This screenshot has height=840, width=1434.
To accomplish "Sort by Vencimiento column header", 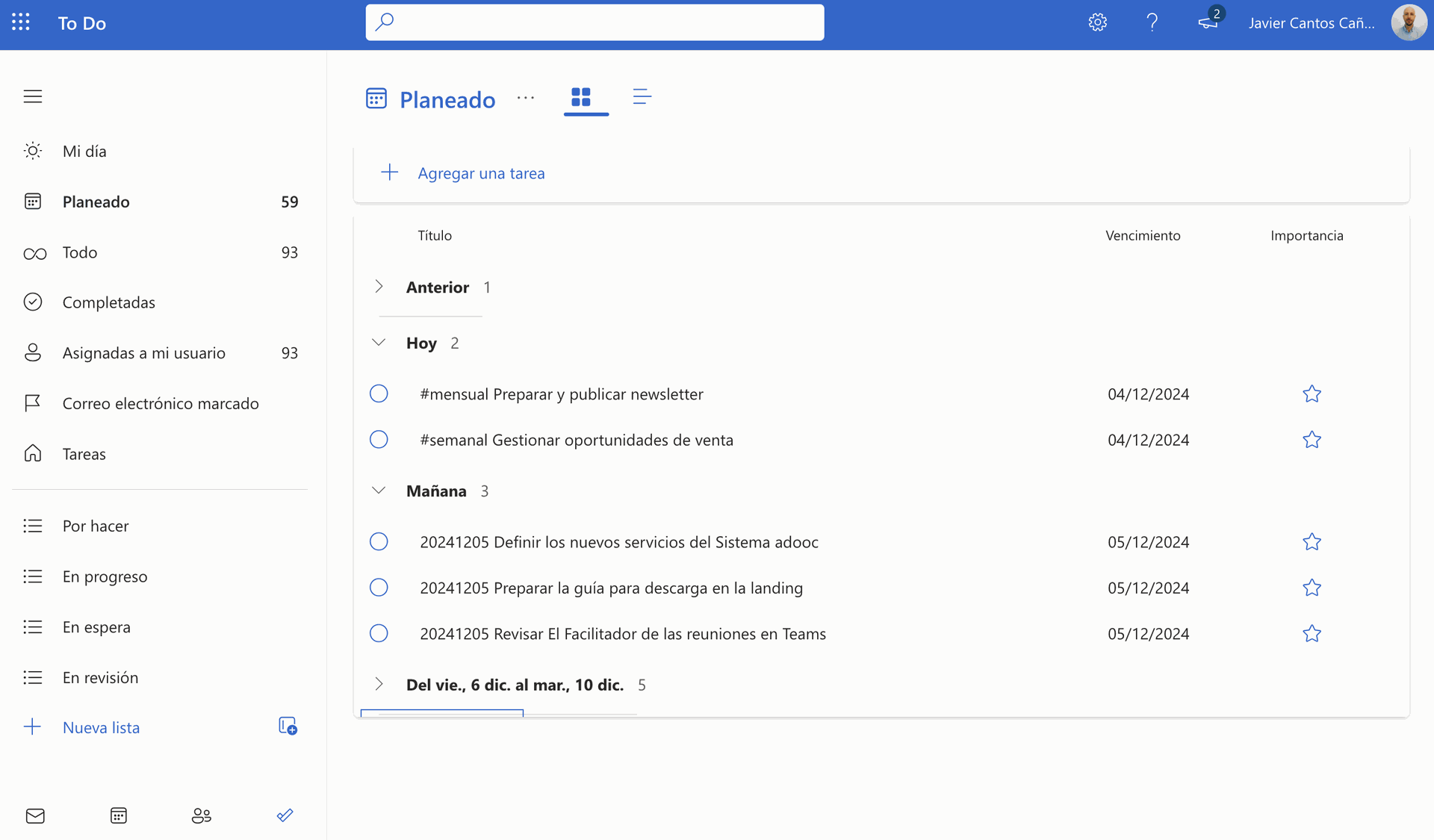I will tap(1143, 235).
